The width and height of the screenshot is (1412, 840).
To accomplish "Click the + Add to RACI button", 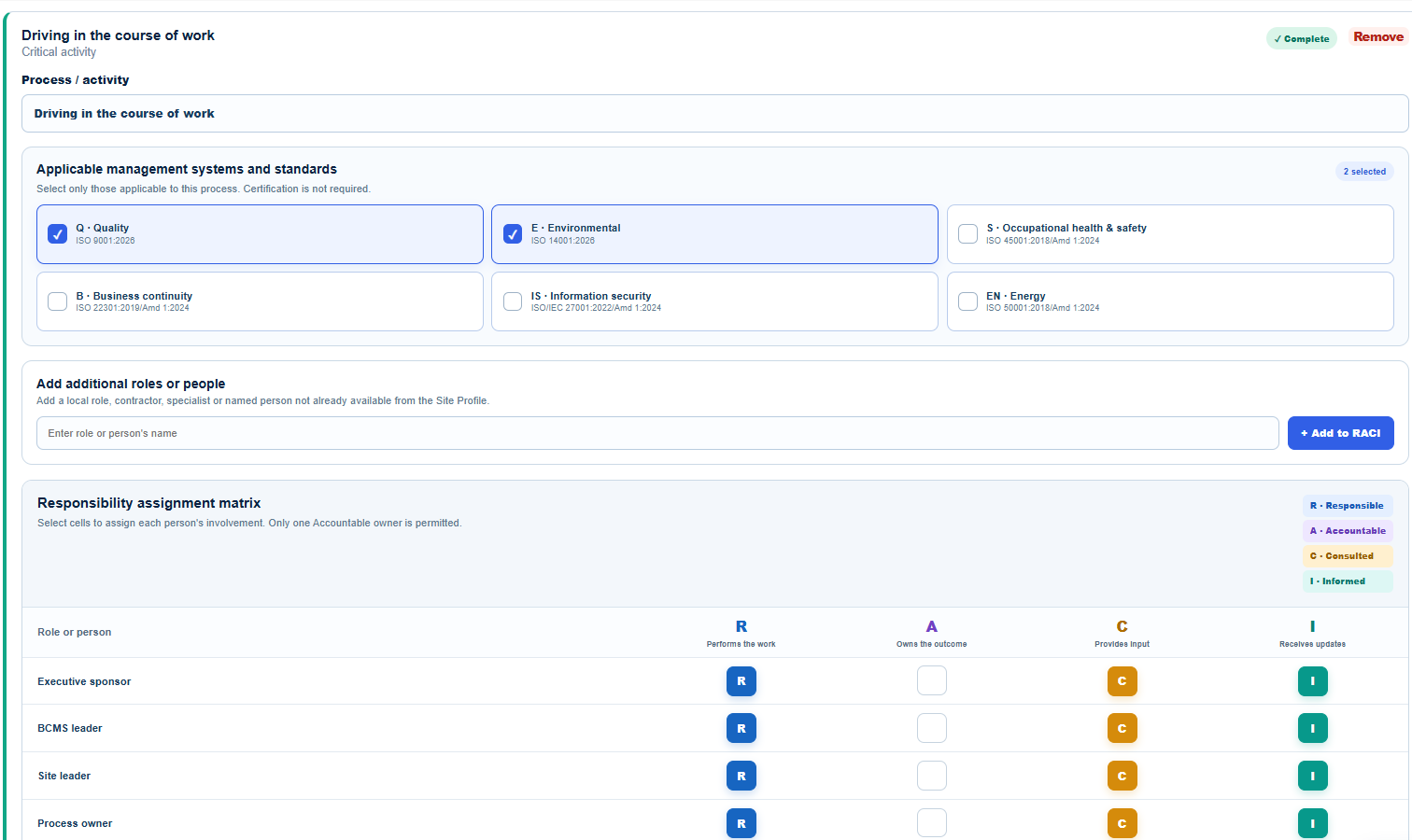I will click(x=1340, y=433).
